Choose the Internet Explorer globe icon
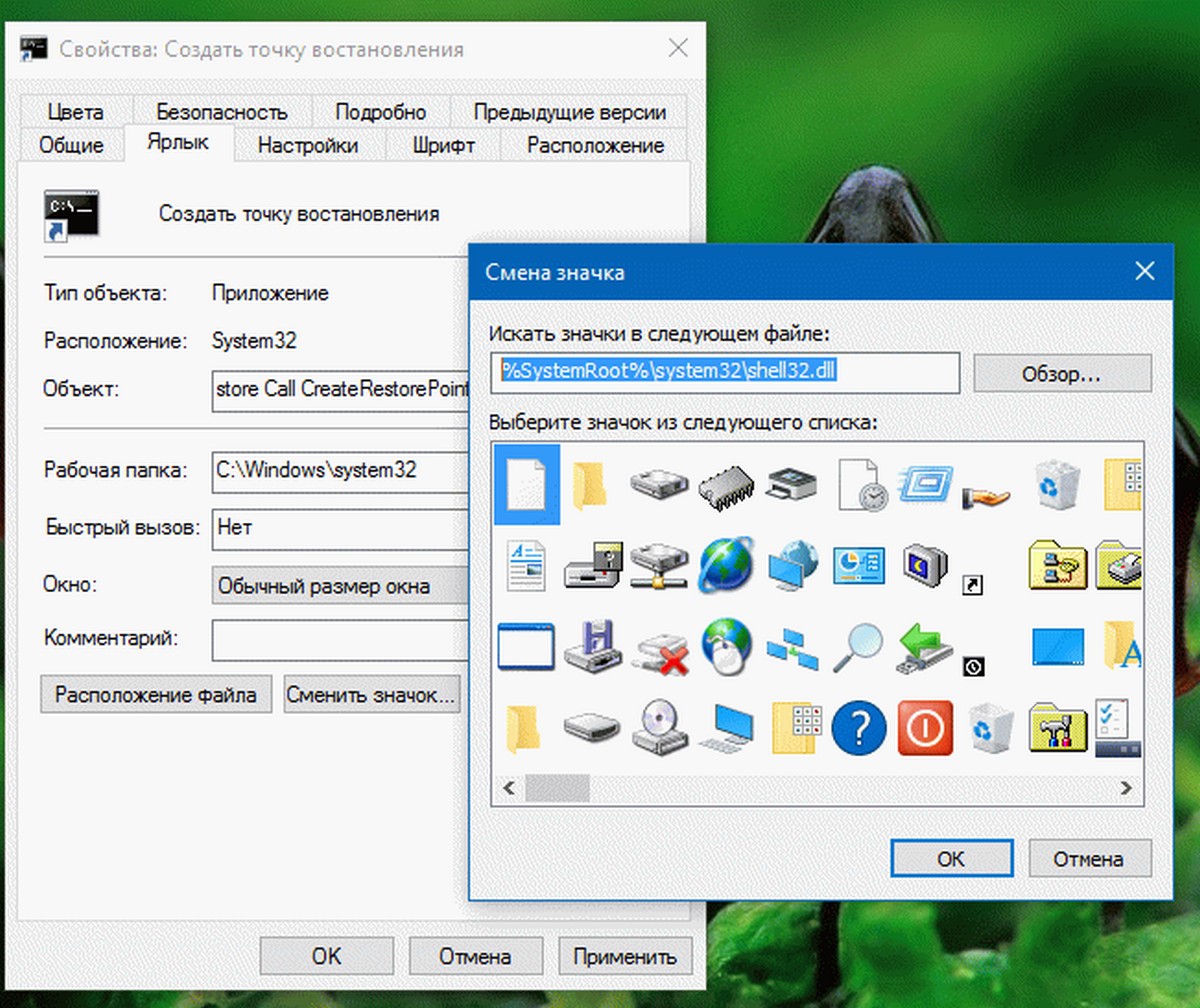 pos(726,565)
